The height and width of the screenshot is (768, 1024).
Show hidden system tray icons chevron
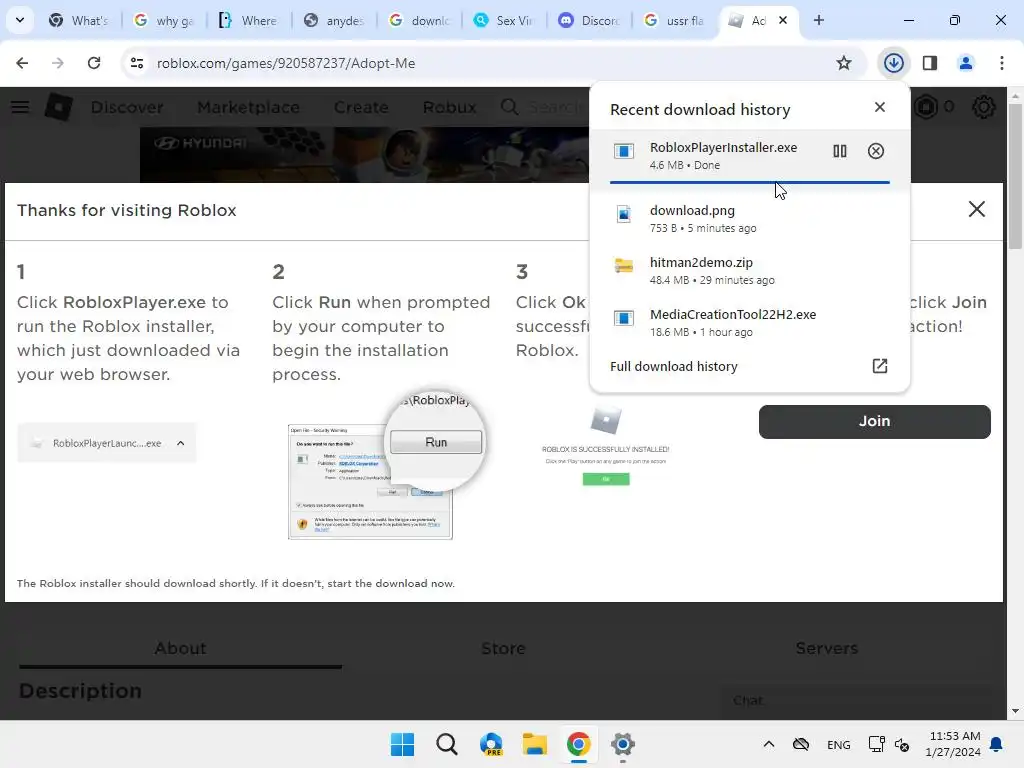(x=769, y=744)
